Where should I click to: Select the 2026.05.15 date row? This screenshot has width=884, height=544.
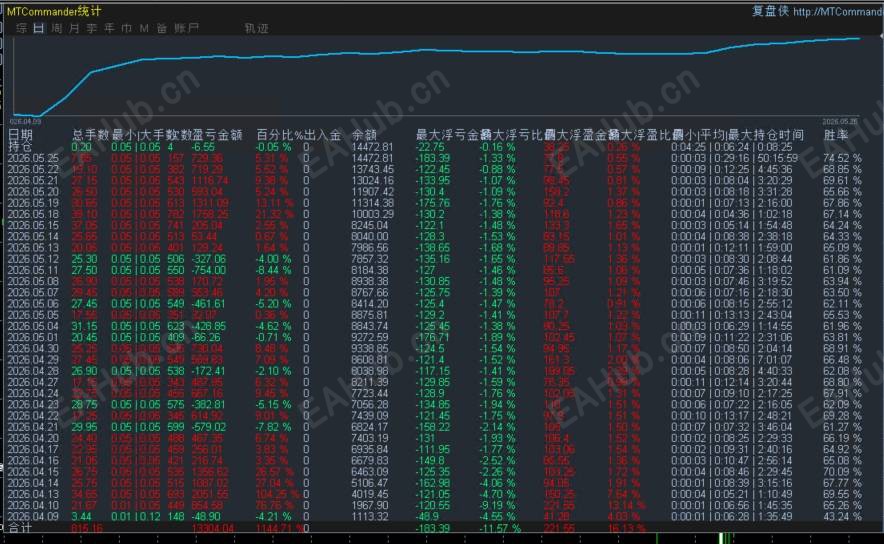tap(33, 225)
